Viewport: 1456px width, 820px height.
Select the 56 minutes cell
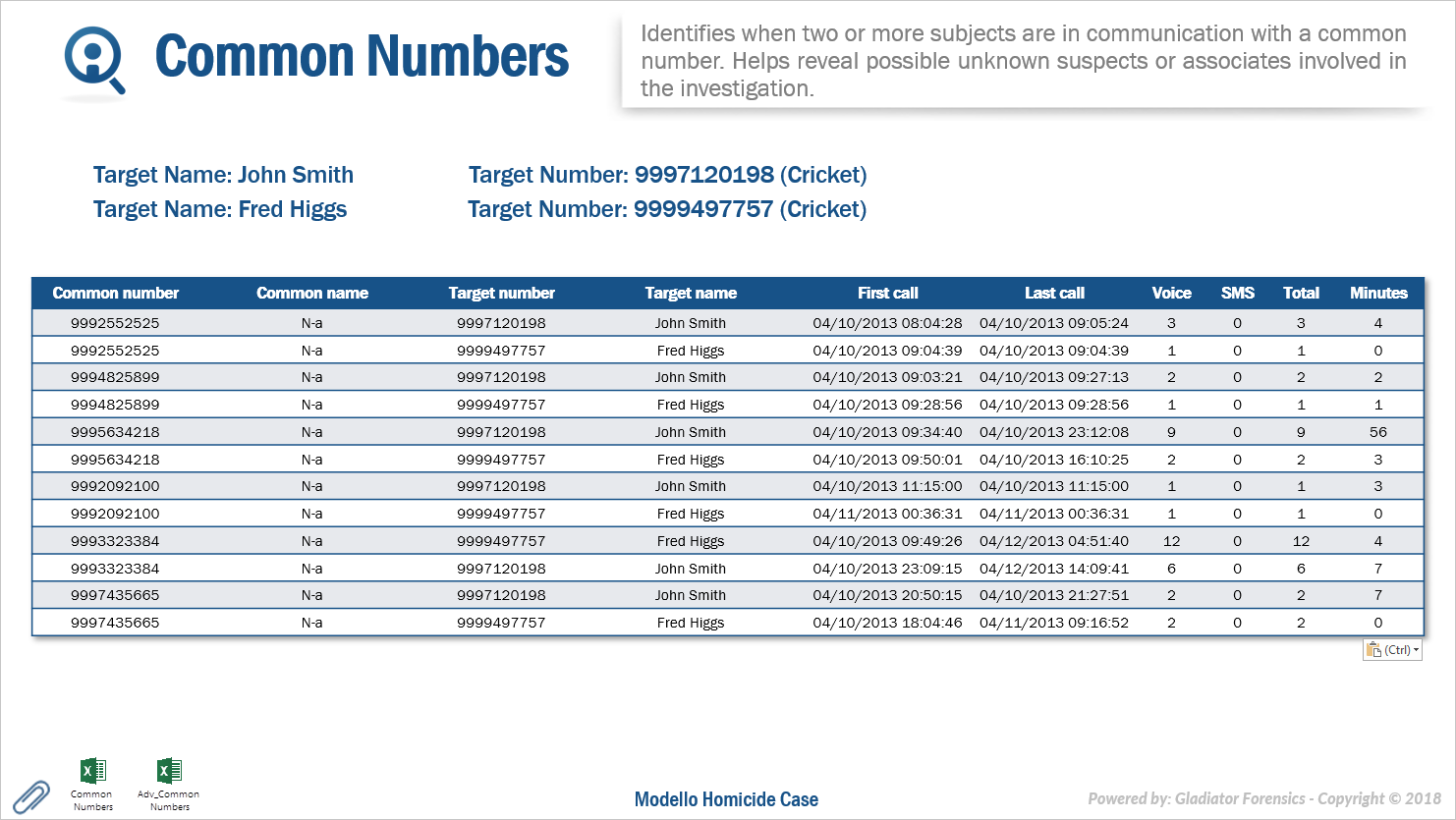(1377, 432)
